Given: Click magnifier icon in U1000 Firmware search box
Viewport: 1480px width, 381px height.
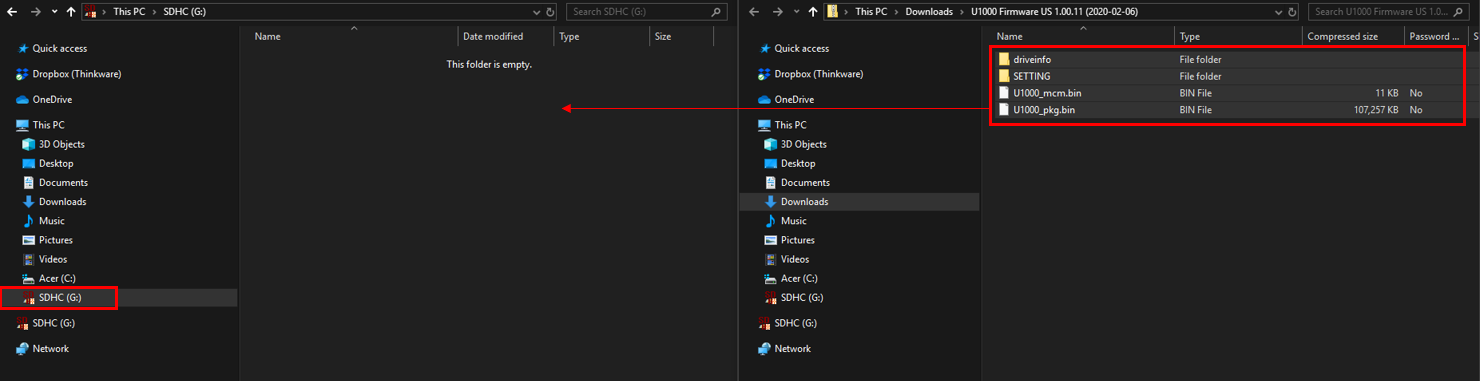Looking at the screenshot, I should pos(1457,12).
